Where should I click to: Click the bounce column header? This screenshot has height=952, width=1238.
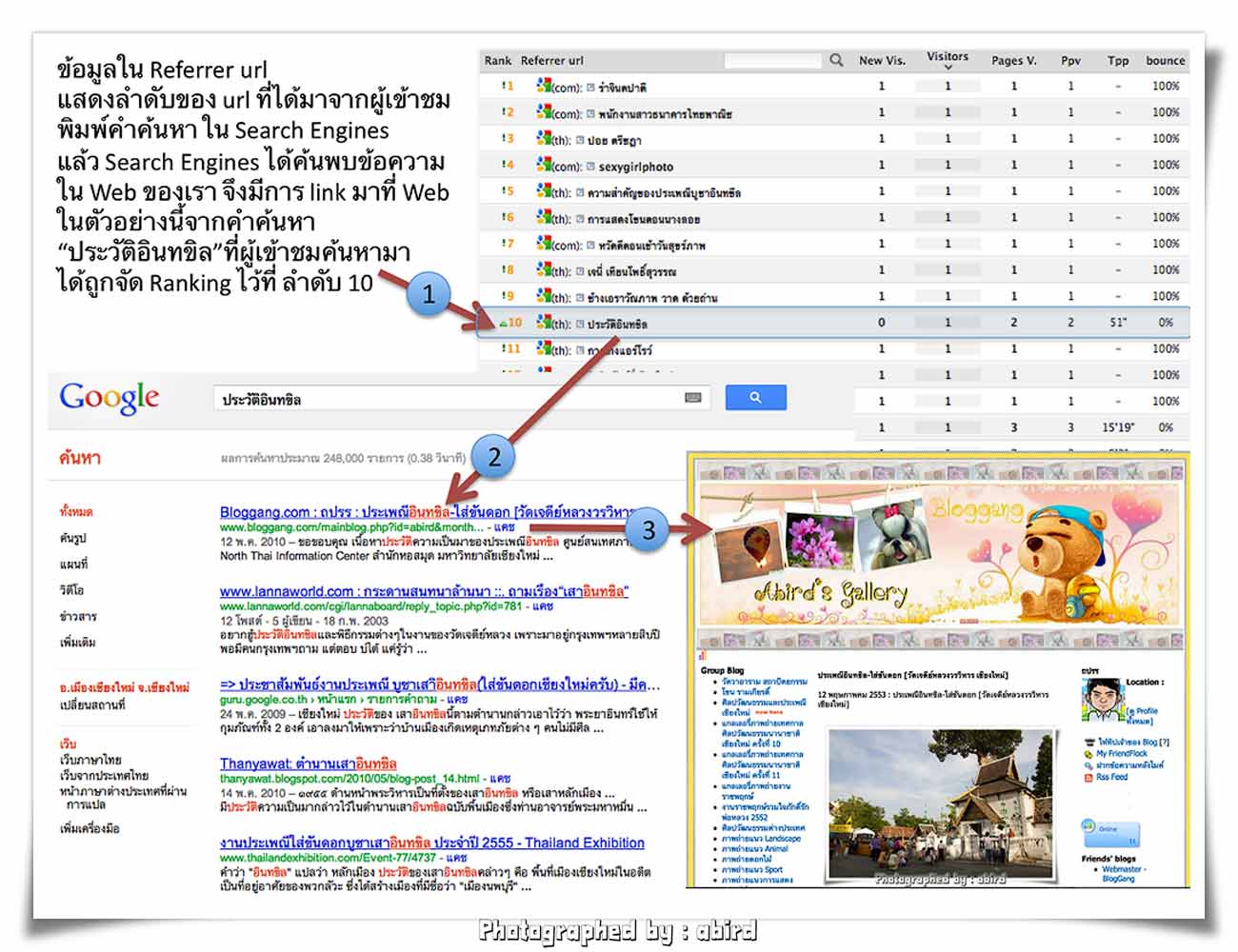click(x=1166, y=60)
